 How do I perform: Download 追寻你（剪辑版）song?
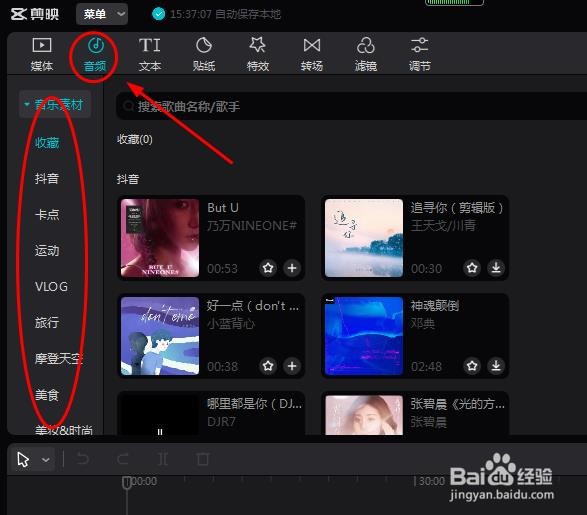coord(496,268)
